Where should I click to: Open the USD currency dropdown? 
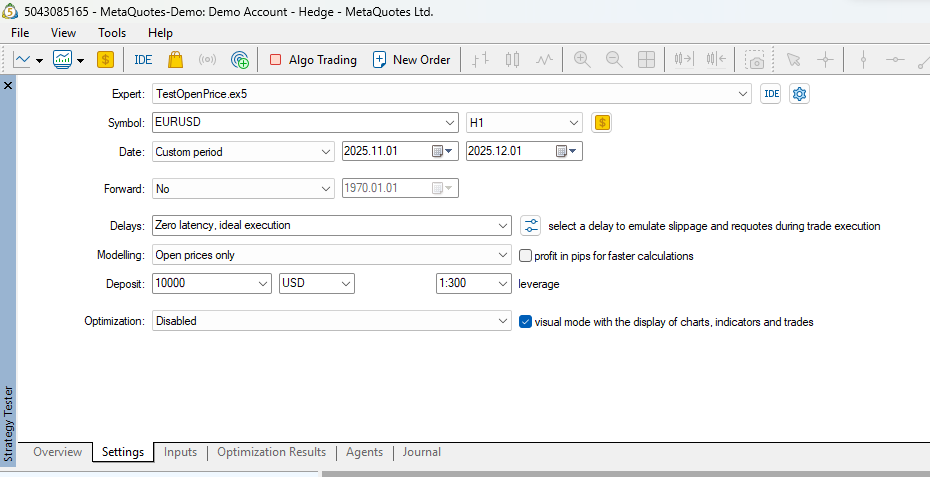point(317,284)
